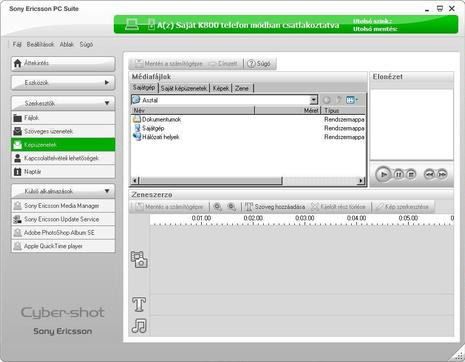Pause the preview playback

399,174
